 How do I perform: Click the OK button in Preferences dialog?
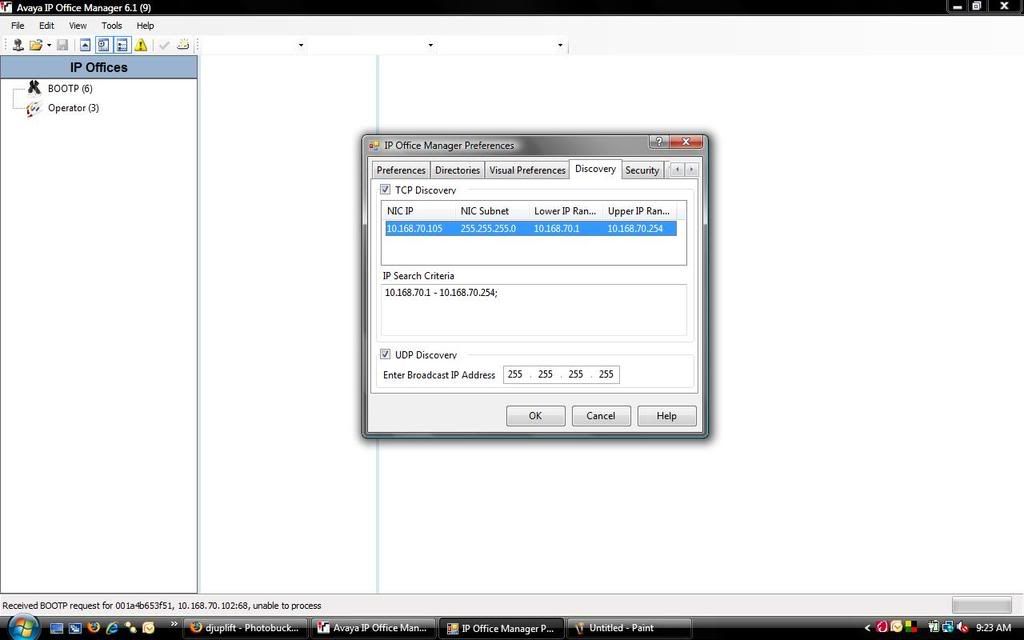click(x=536, y=415)
